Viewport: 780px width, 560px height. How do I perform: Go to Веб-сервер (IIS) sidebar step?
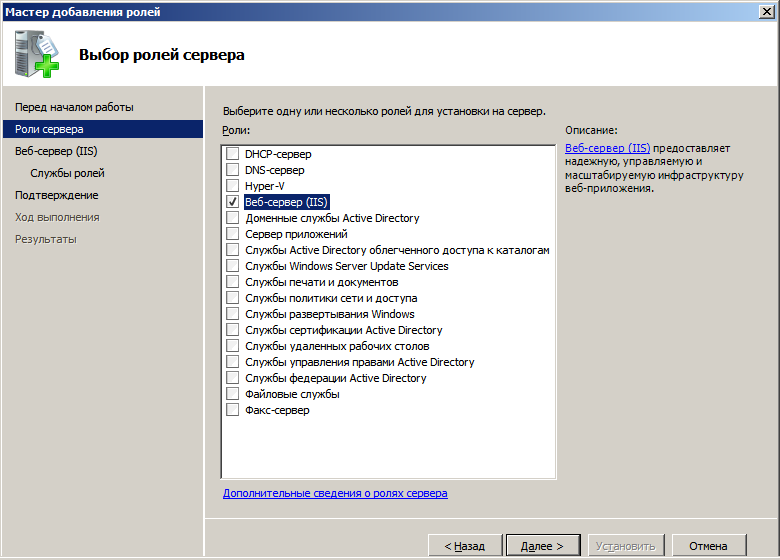tap(56, 151)
